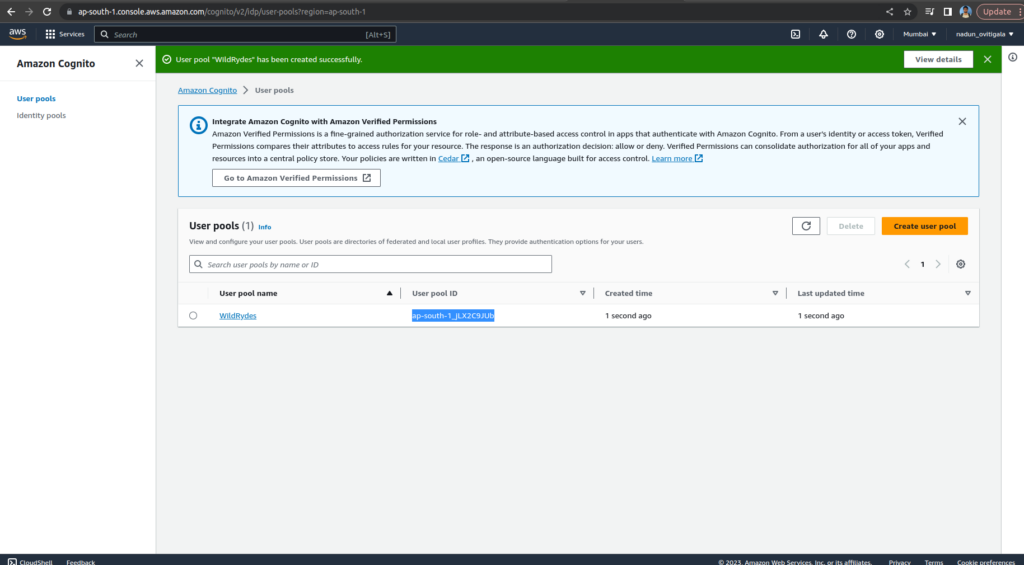This screenshot has height=565, width=1024.
Task: Select the WildRydes user pool radio button
Action: (x=193, y=315)
